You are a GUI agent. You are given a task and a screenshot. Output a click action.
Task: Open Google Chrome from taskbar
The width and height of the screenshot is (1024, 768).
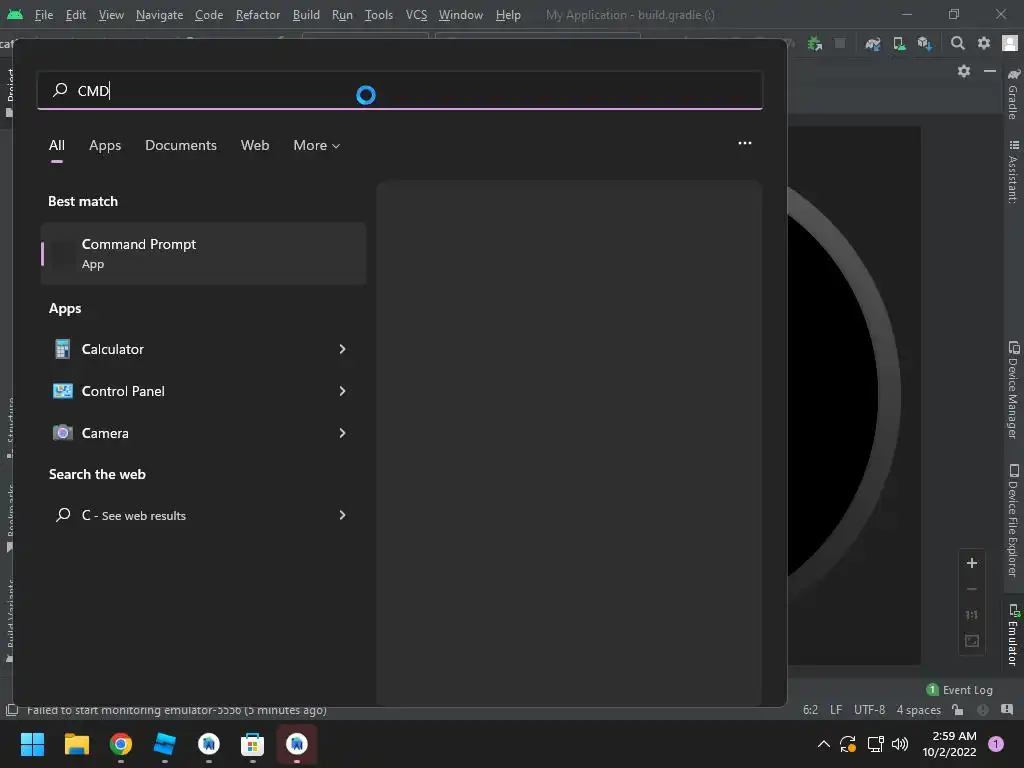coord(121,744)
